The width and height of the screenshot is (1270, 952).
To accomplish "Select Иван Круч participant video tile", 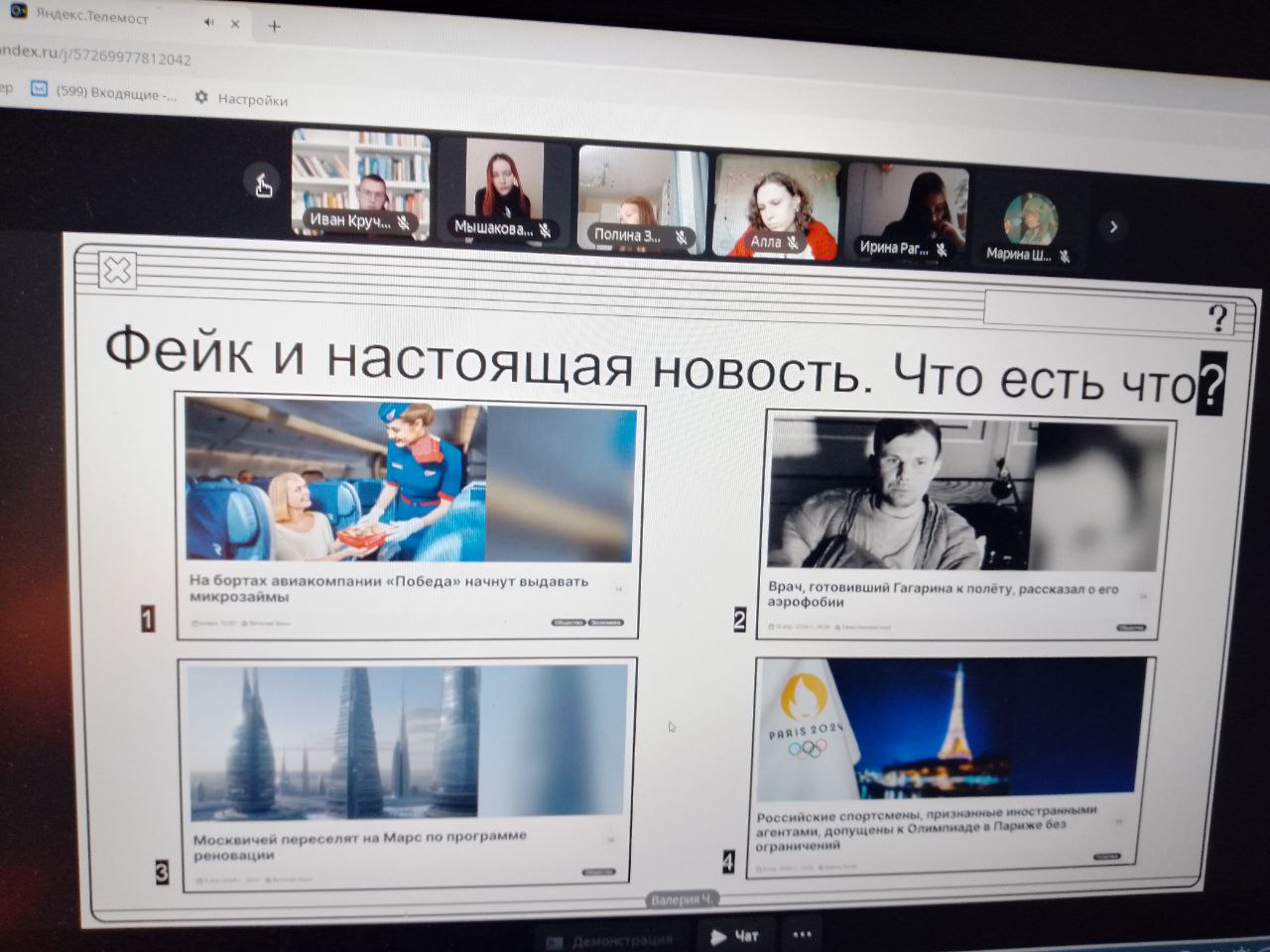I will click(x=361, y=184).
